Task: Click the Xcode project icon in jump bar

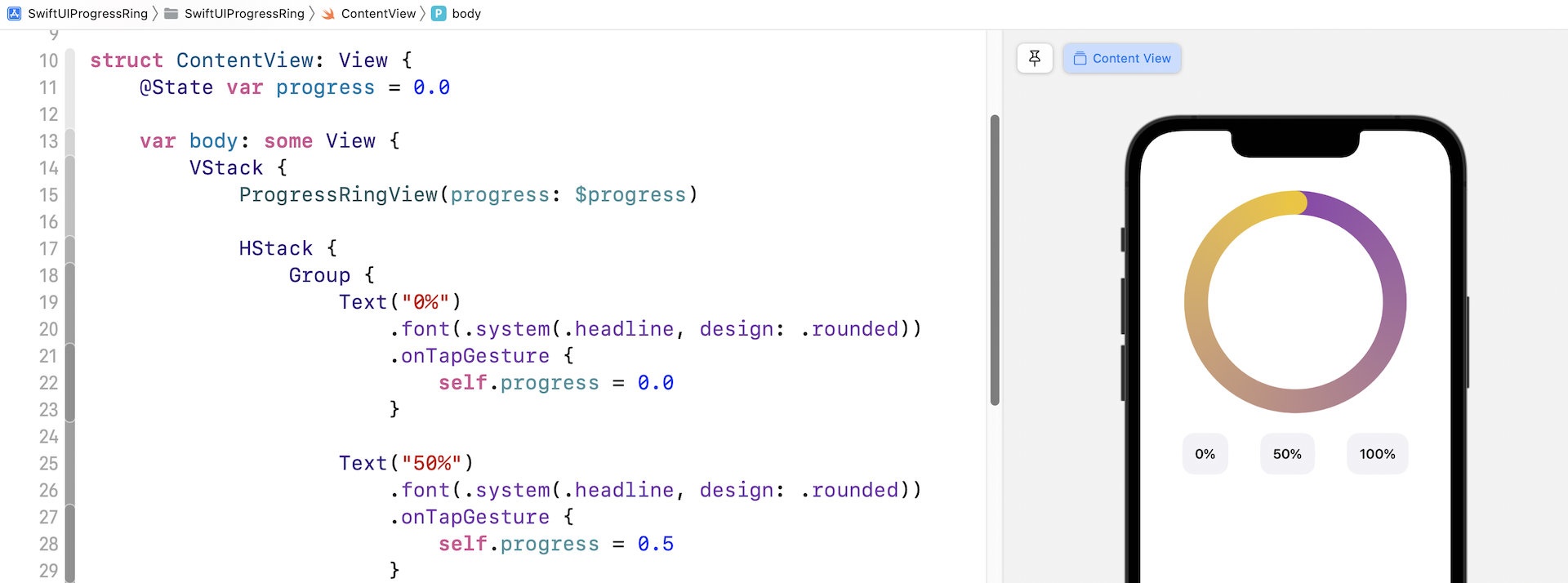Action: (x=14, y=14)
